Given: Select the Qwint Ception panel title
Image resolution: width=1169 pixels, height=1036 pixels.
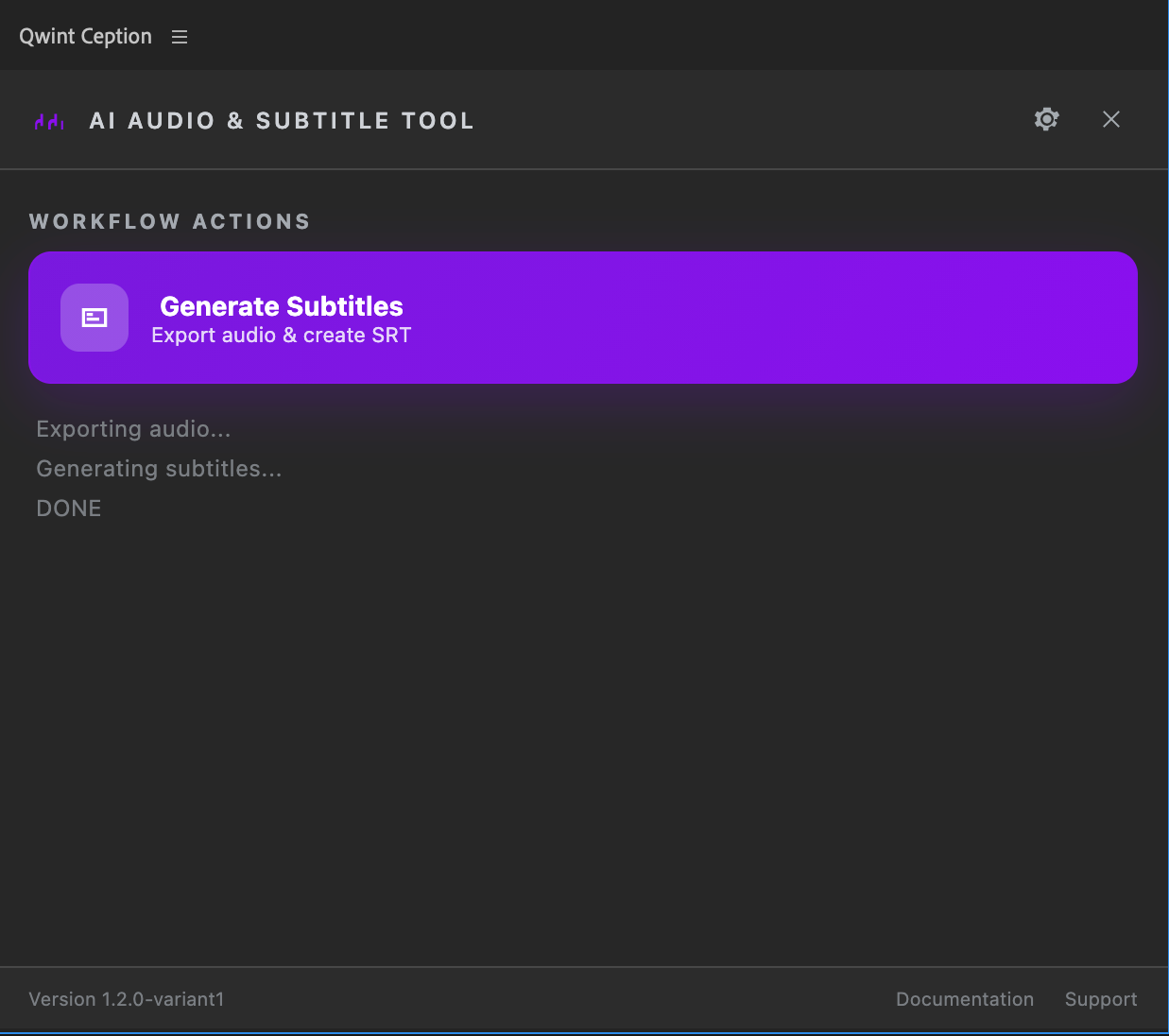Looking at the screenshot, I should tap(85, 36).
